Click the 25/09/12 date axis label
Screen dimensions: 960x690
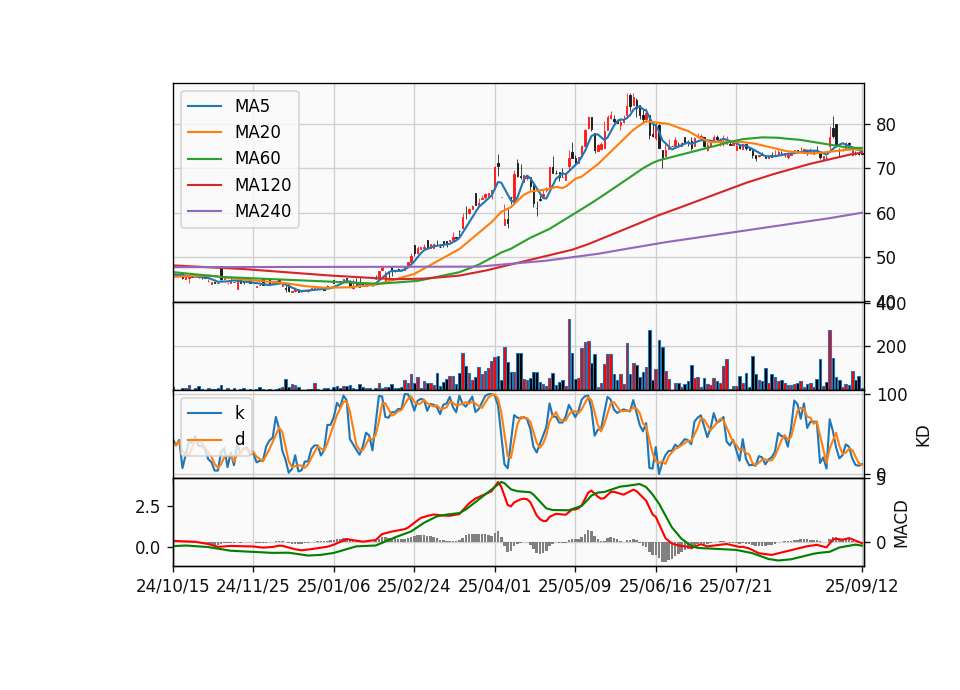pos(861,586)
